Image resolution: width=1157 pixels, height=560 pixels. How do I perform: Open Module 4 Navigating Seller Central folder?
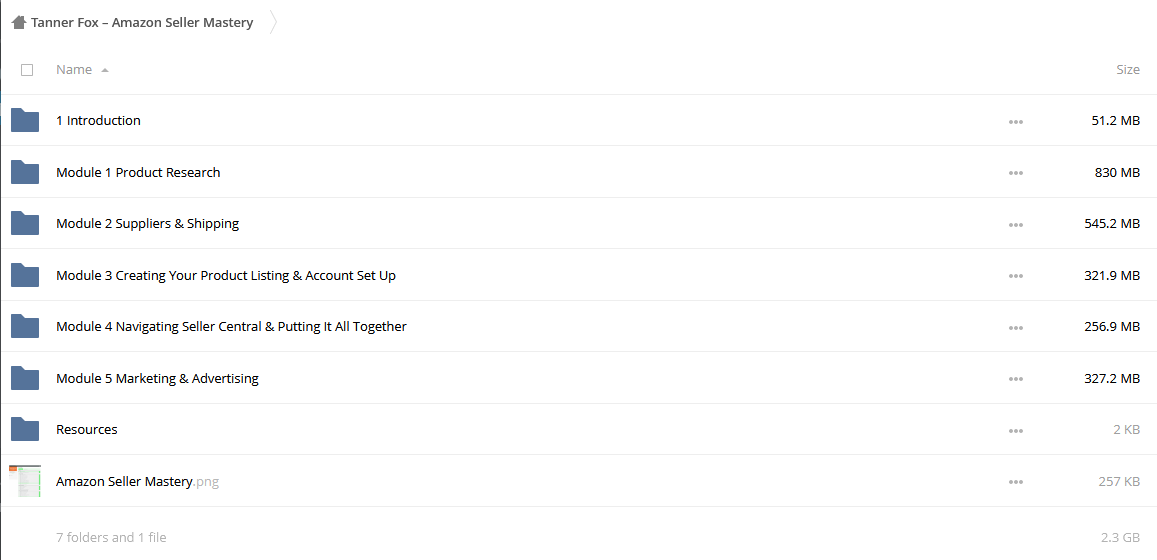click(x=231, y=326)
